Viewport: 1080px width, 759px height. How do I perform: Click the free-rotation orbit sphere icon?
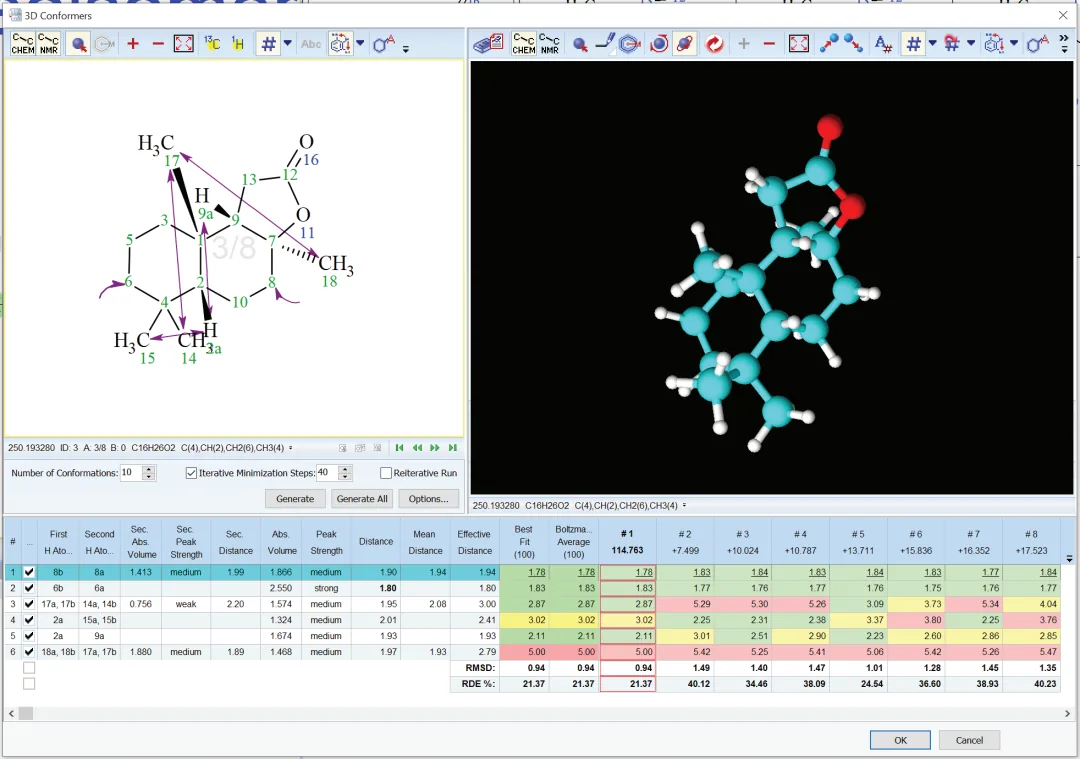pos(685,44)
